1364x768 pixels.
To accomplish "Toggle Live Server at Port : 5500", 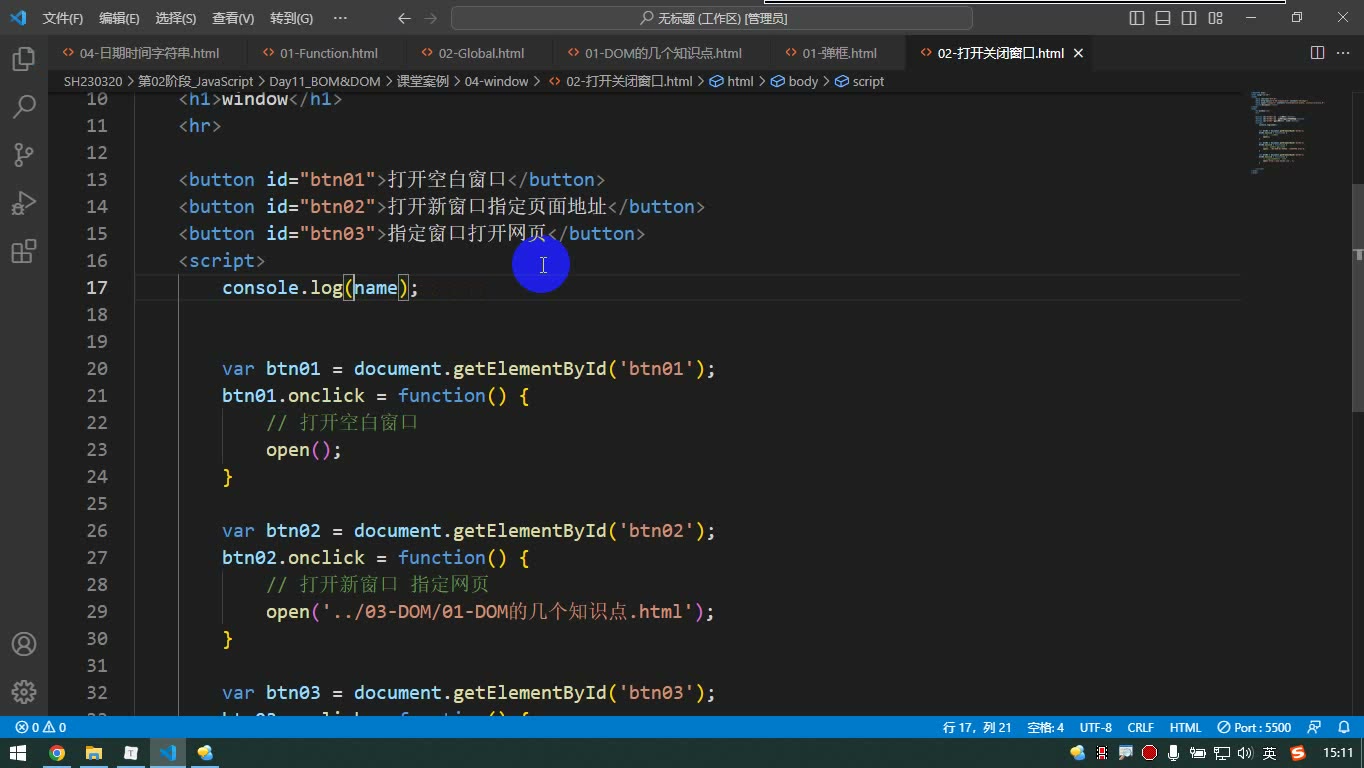I will [1255, 727].
